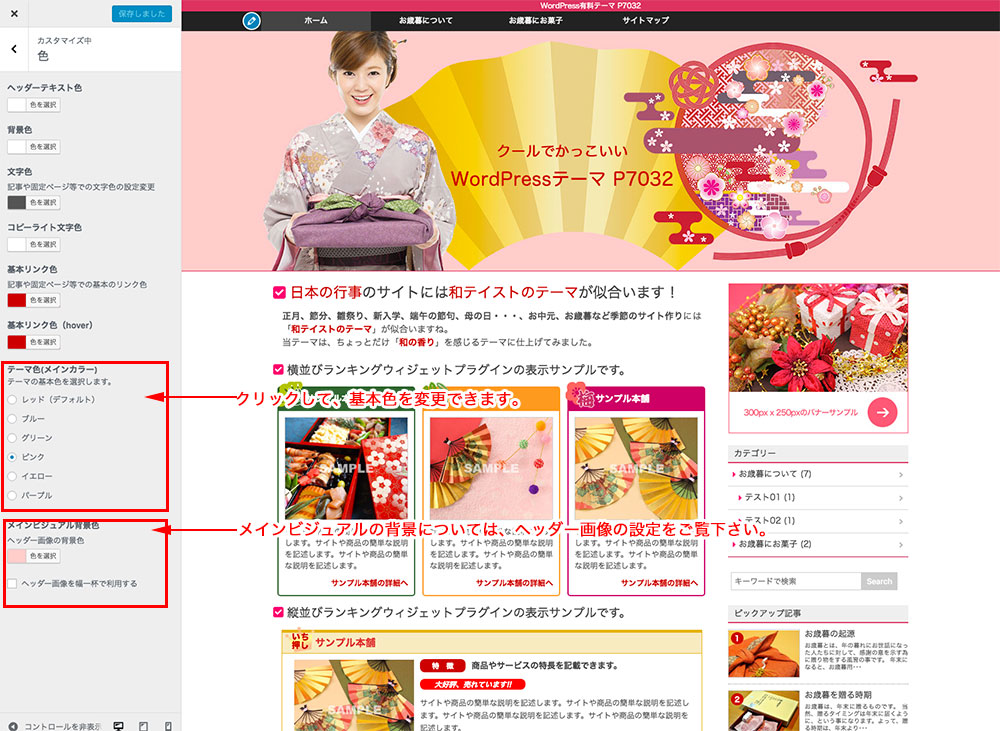Click the 和の香り red link text
Image resolution: width=1000 pixels, height=731 pixels.
point(416,342)
